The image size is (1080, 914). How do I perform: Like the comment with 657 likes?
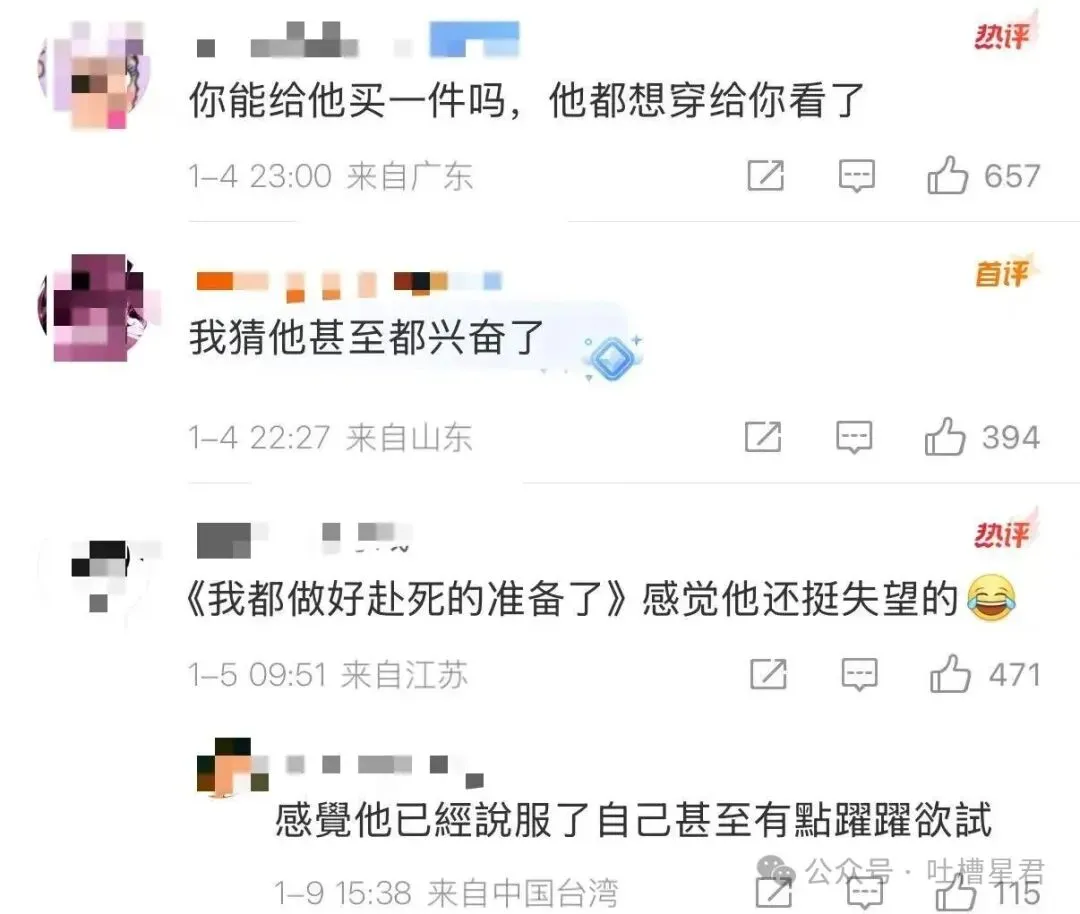click(x=947, y=175)
